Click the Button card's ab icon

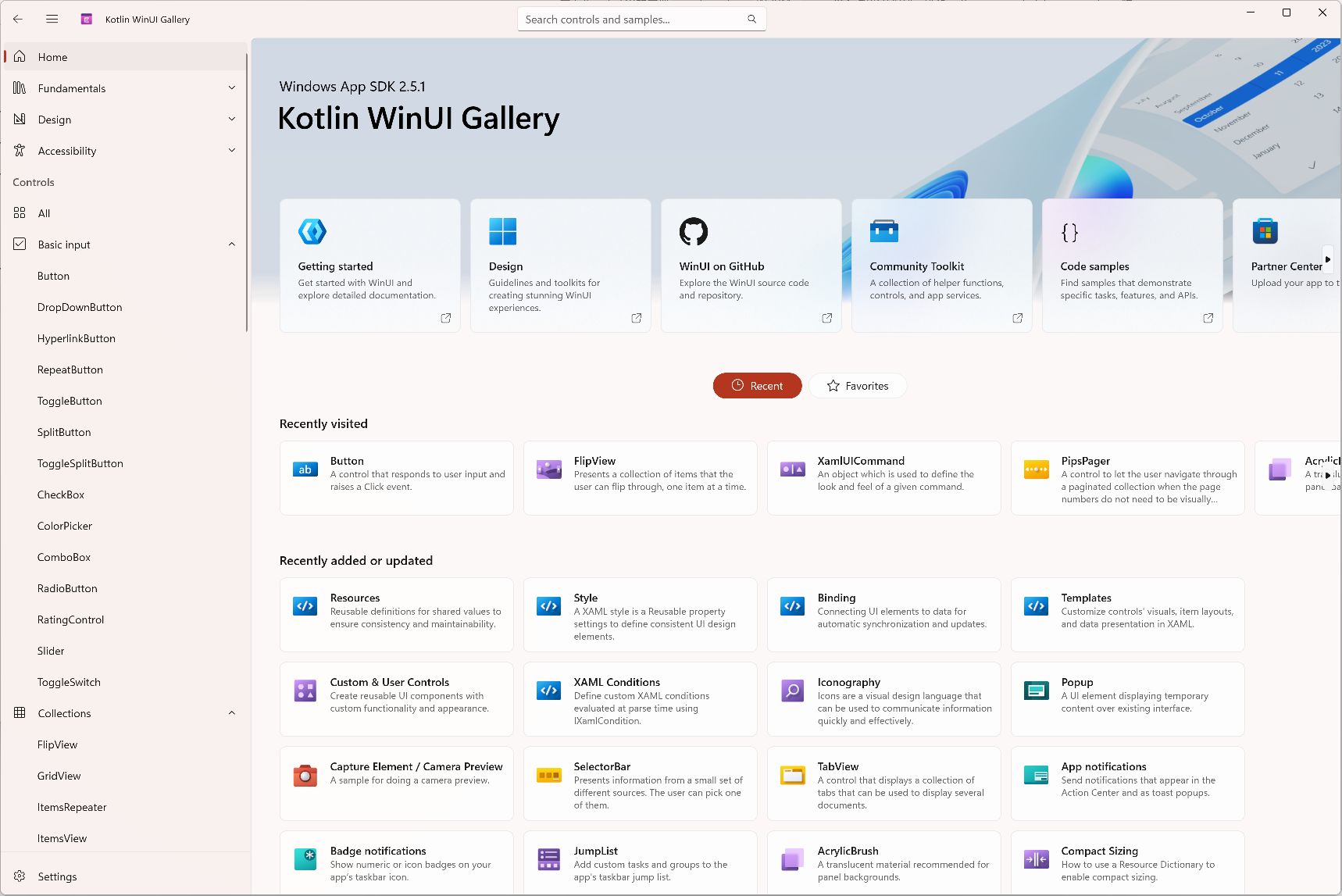[305, 469]
